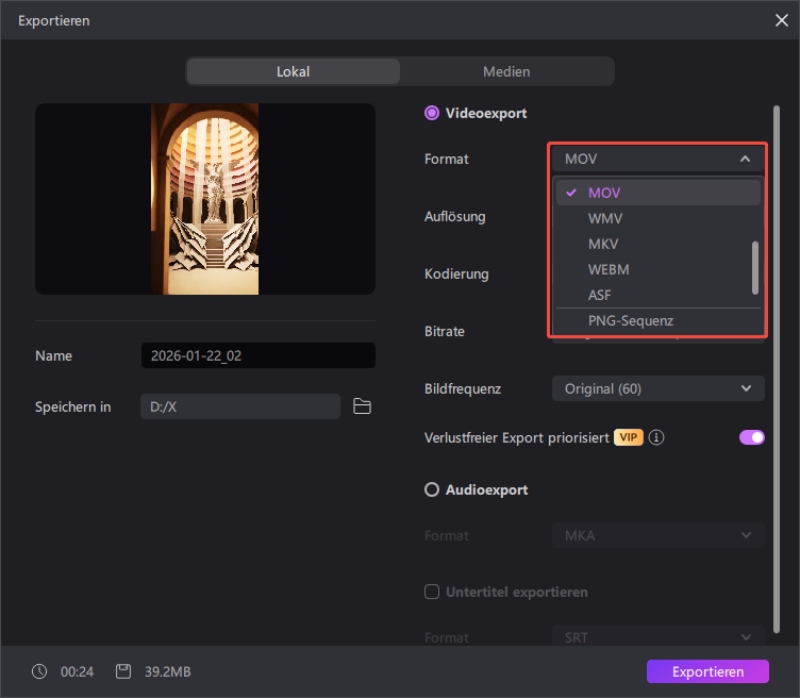800x698 pixels.
Task: Open the SRT subtitle format dropdown
Action: [657, 637]
